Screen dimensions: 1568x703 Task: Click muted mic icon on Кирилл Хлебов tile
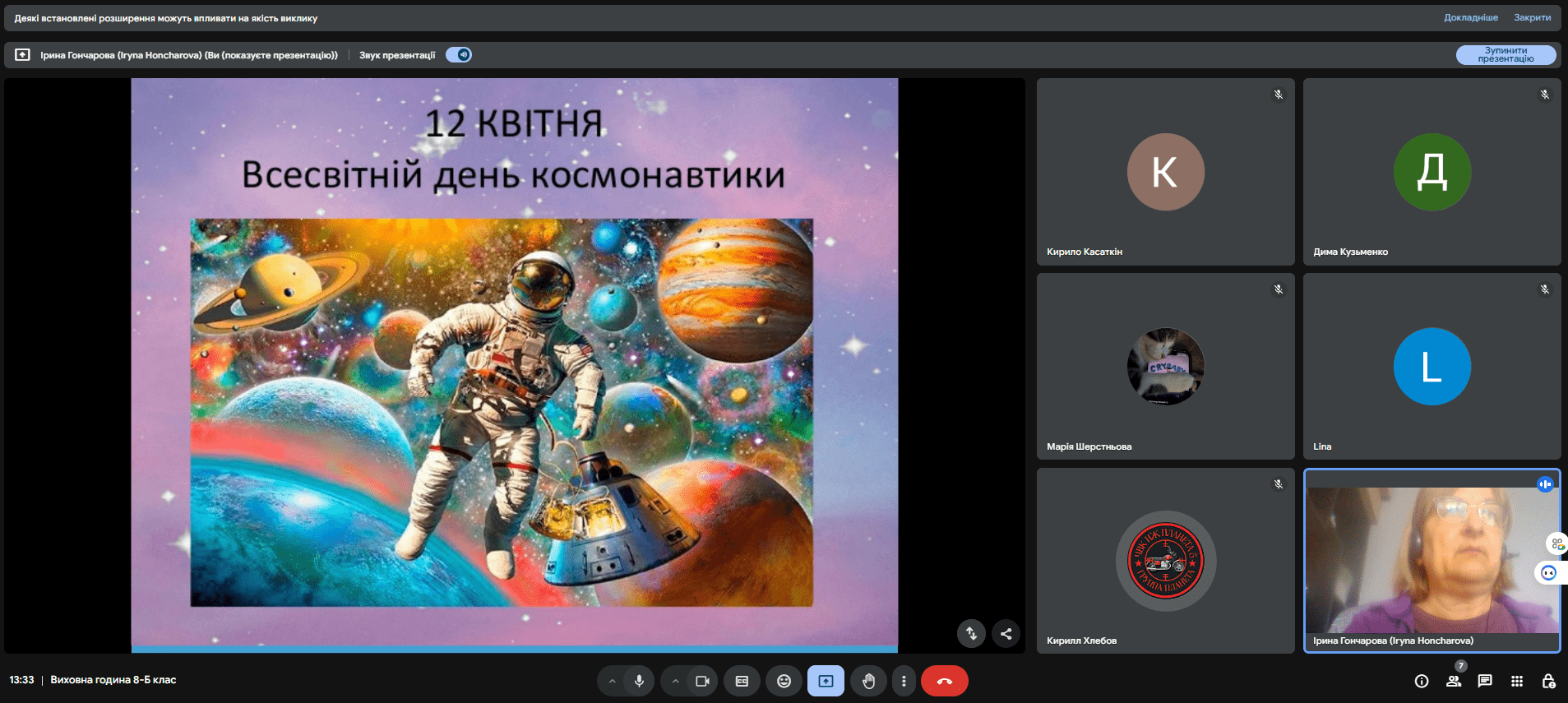[1279, 484]
